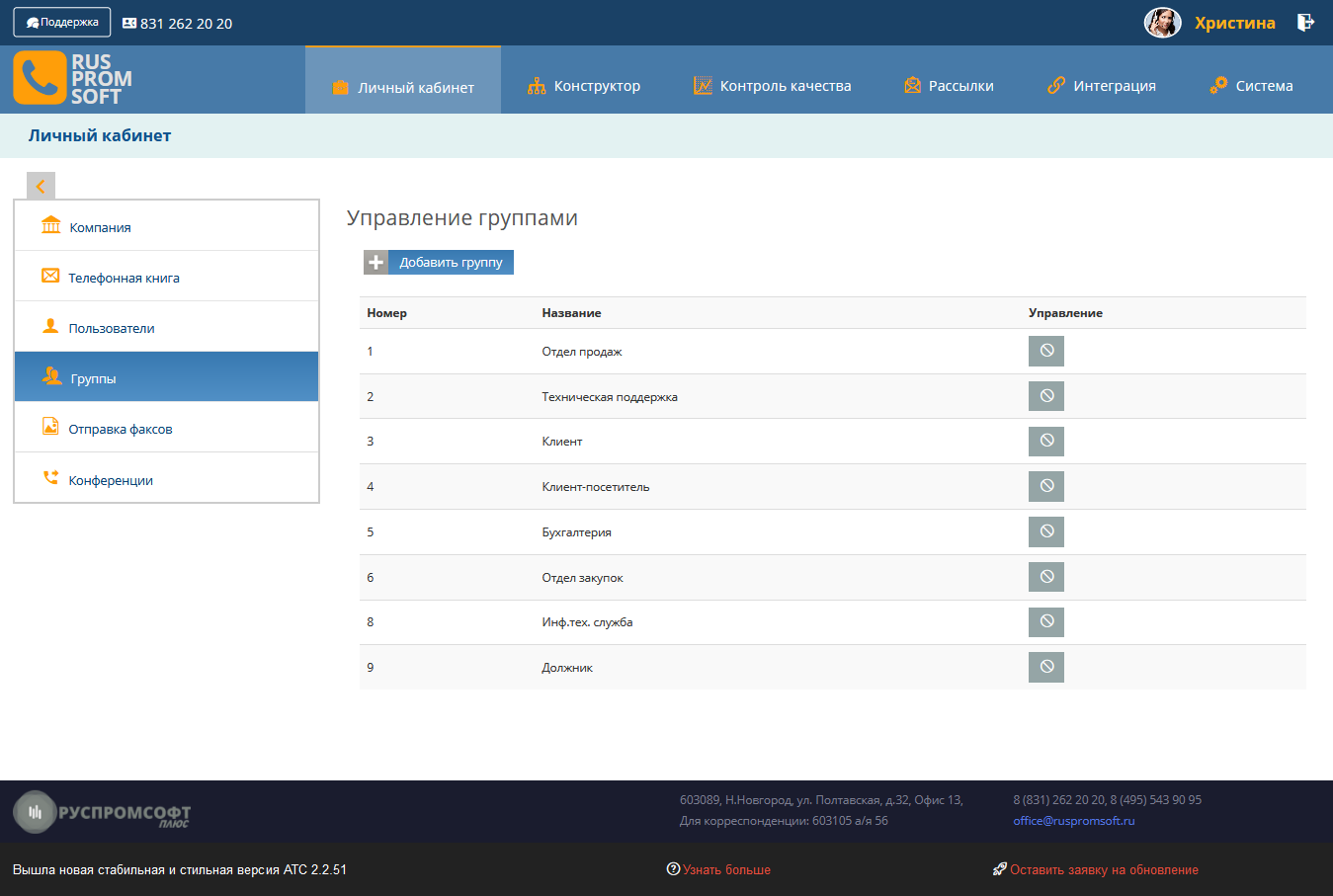Collapse the sidebar with the orange chevron

41,186
